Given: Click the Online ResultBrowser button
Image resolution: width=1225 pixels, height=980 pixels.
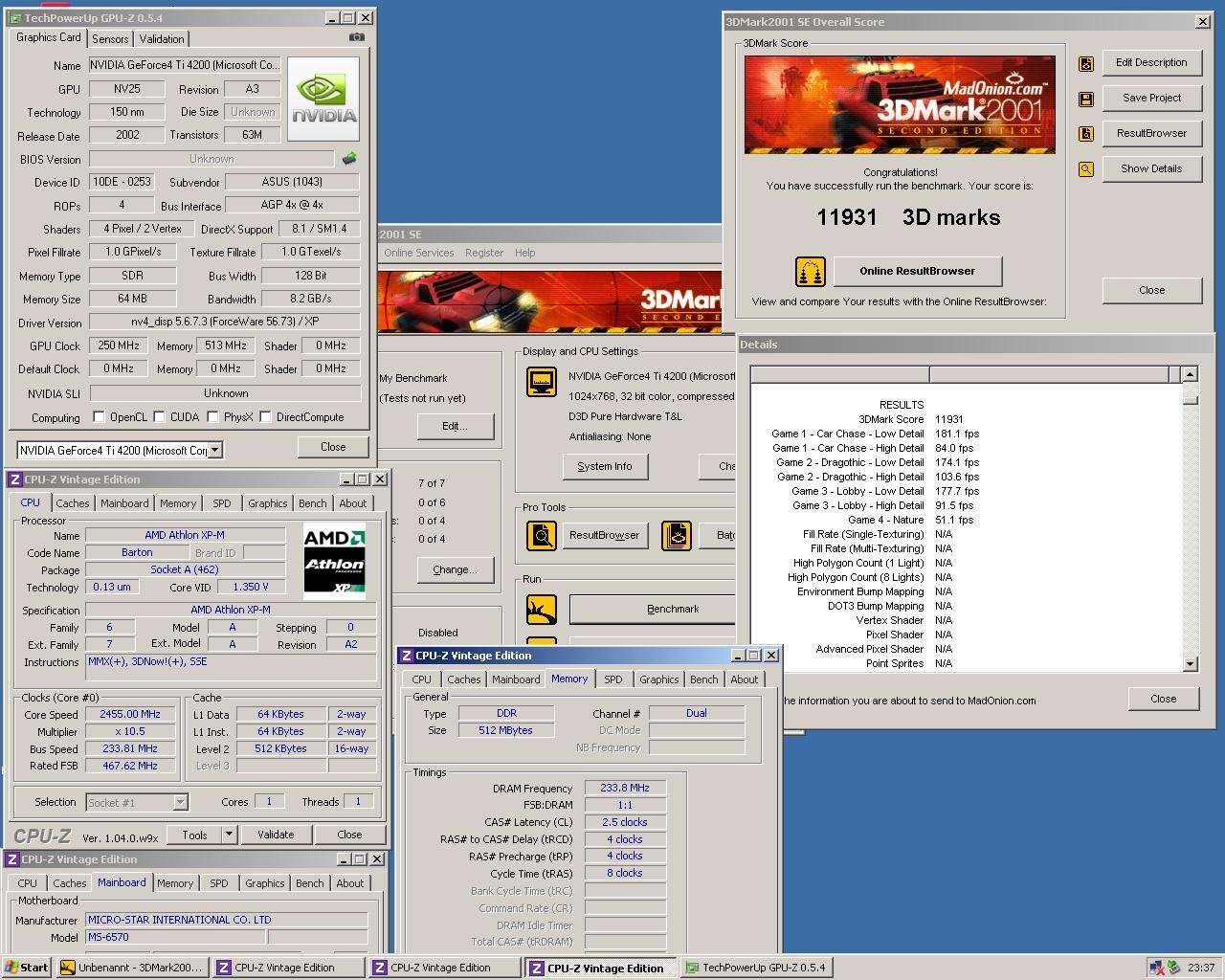Looking at the screenshot, I should pos(918,271).
